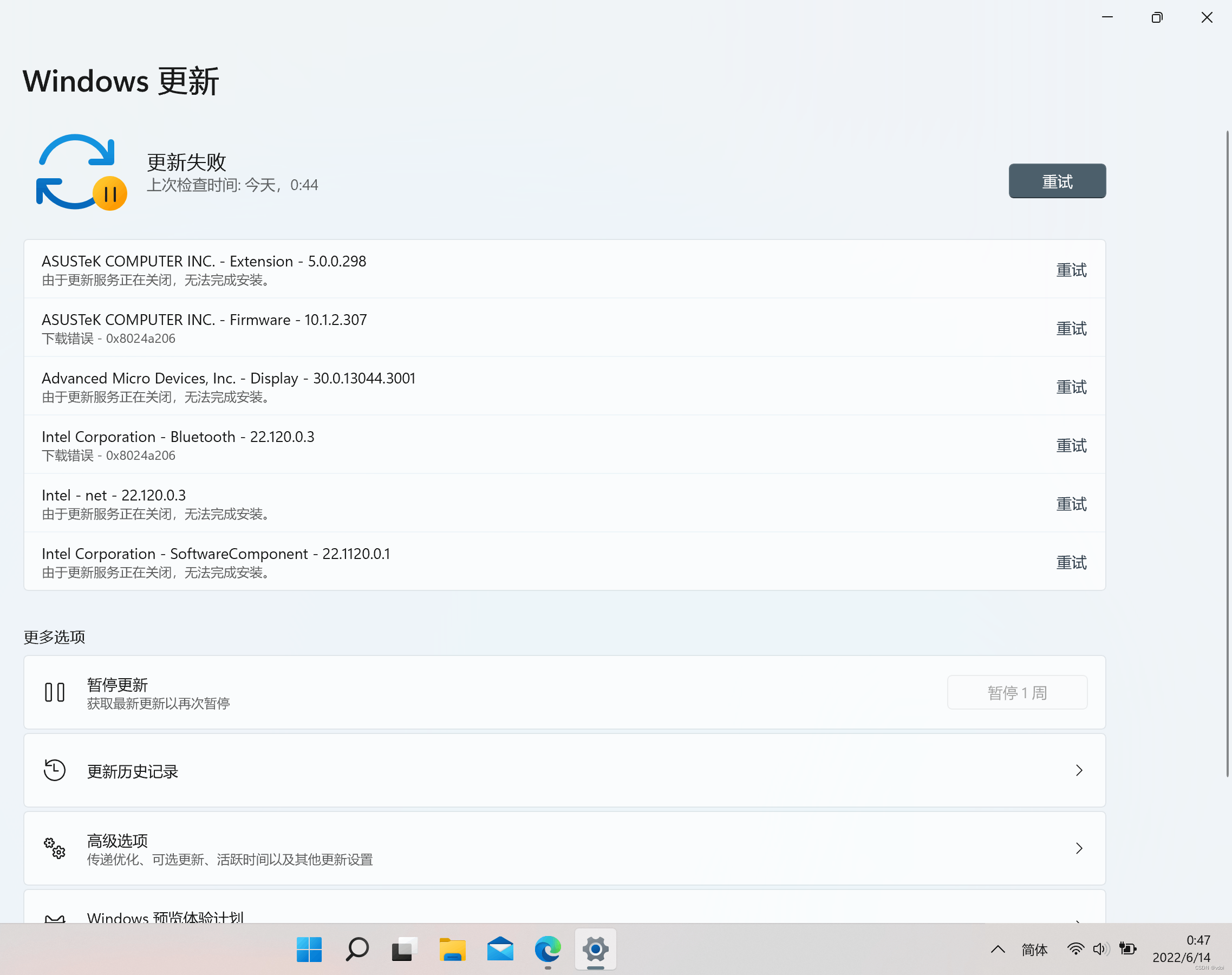
Task: Expand Advanced options chevron
Action: [x=1079, y=848]
